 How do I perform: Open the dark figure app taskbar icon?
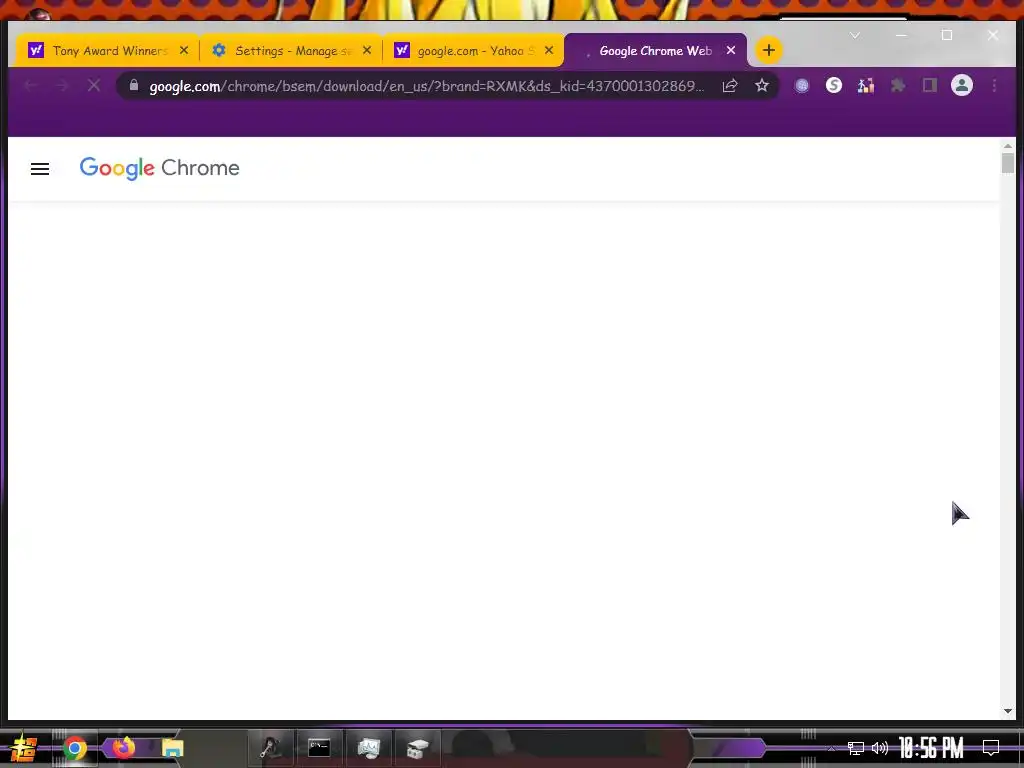click(x=270, y=748)
